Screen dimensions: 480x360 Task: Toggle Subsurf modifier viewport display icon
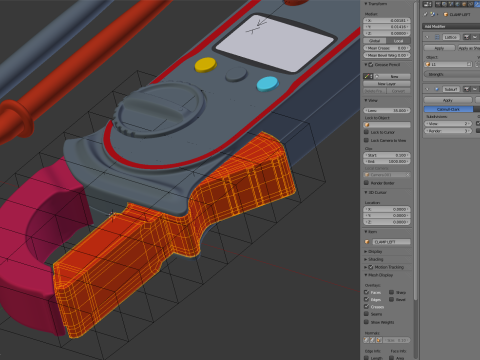(475, 89)
